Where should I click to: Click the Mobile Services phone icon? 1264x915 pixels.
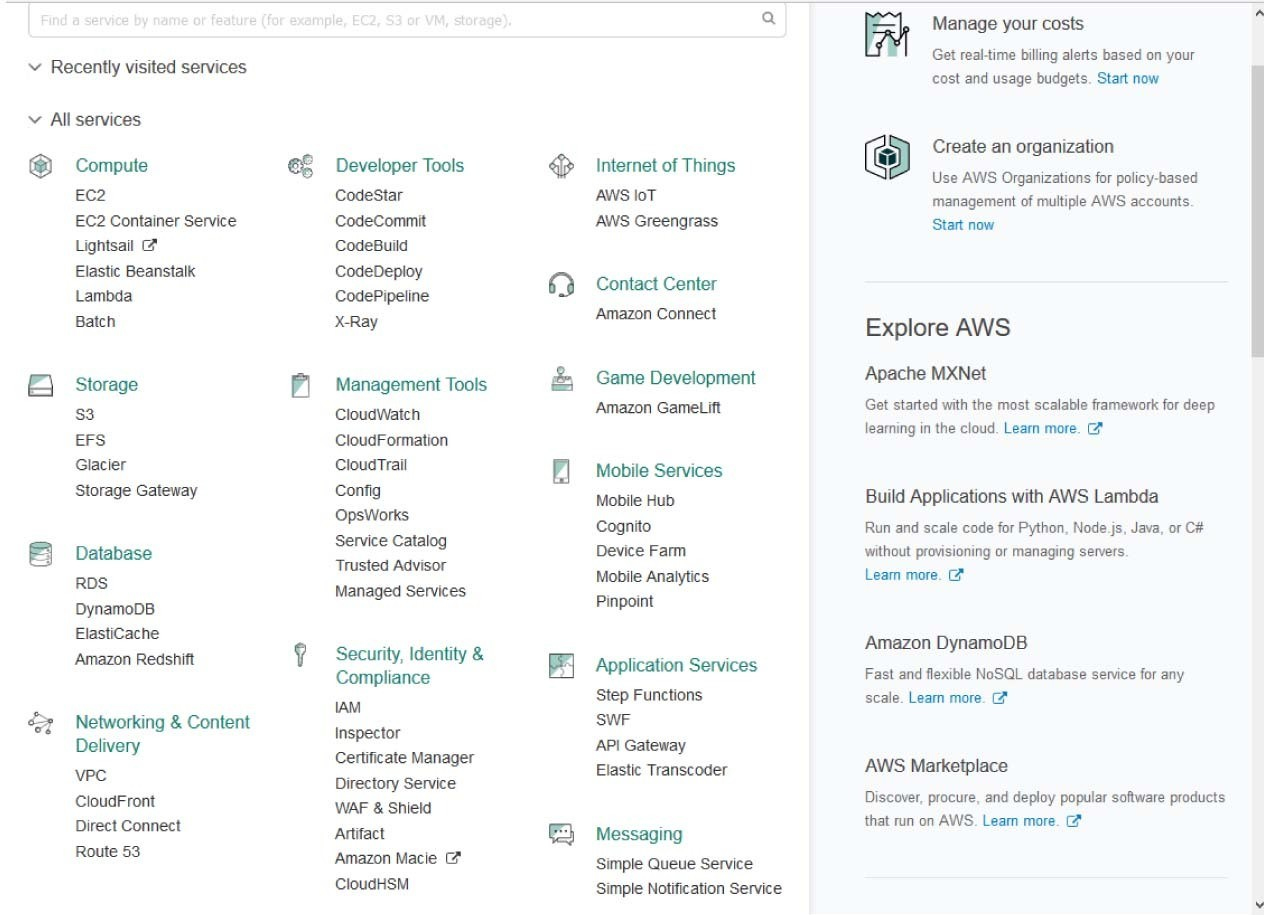(x=562, y=471)
